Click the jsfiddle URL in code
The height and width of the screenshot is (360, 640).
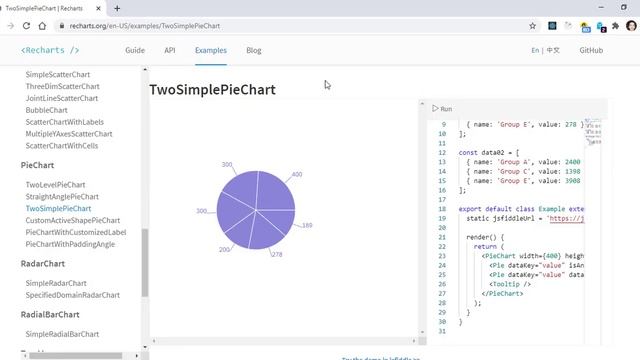pyautogui.click(x=567, y=218)
